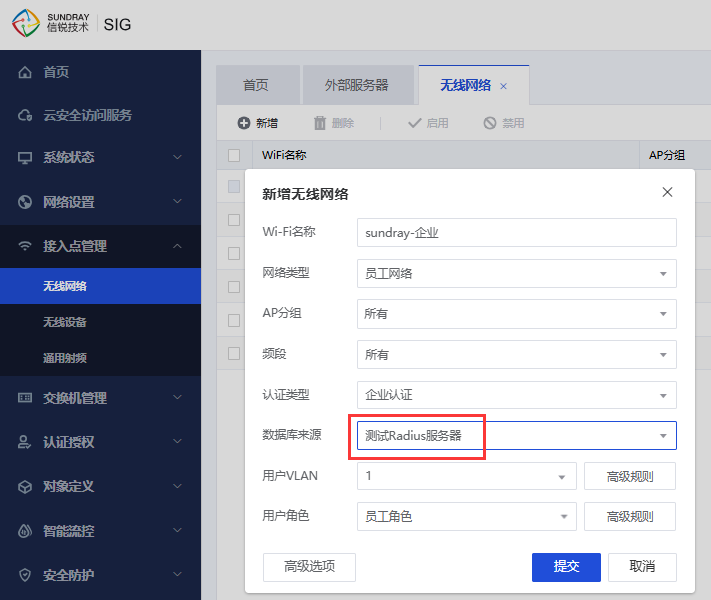
Task: Expand the 交换机管理 menu chevron
Action: click(177, 397)
